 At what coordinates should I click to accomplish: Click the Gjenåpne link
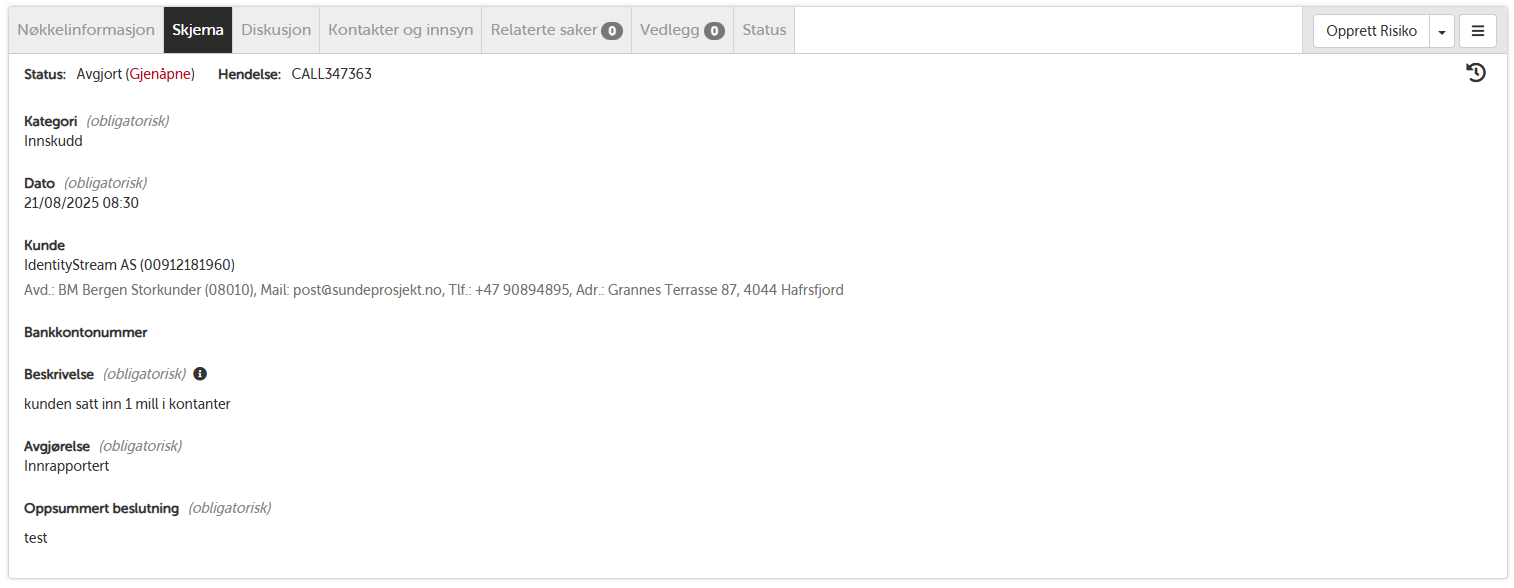point(160,74)
